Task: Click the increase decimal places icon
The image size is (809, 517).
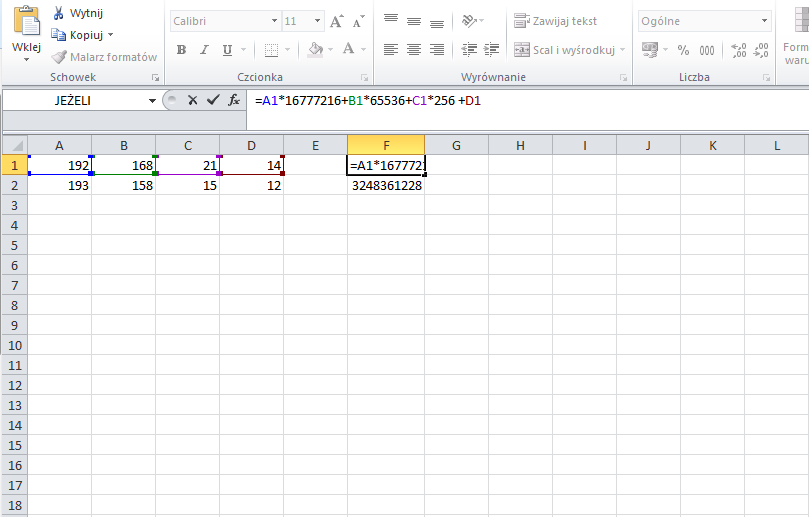Action: (x=739, y=50)
